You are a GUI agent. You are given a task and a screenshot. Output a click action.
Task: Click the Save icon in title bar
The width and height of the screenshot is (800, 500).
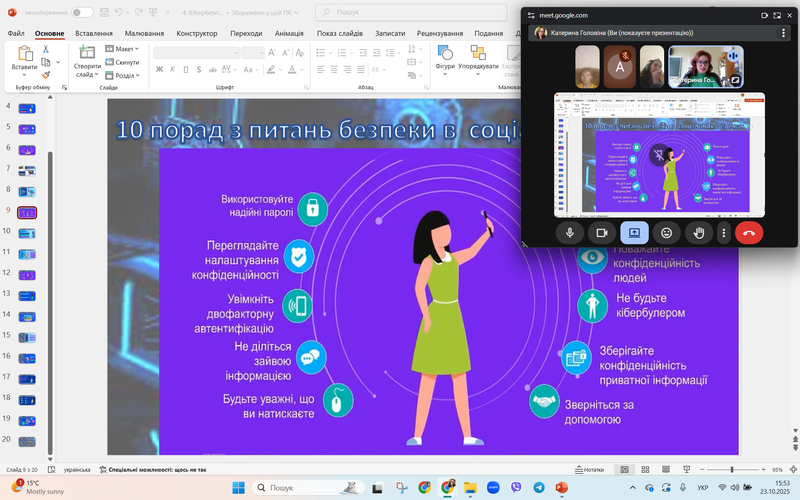[104, 13]
